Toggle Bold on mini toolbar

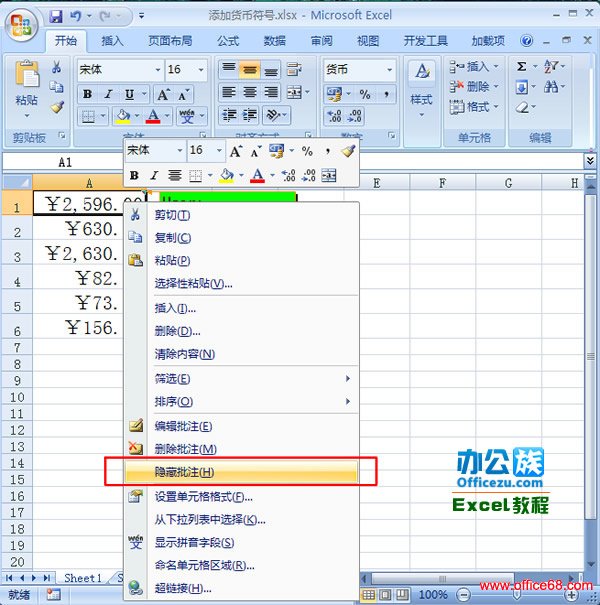[x=134, y=176]
